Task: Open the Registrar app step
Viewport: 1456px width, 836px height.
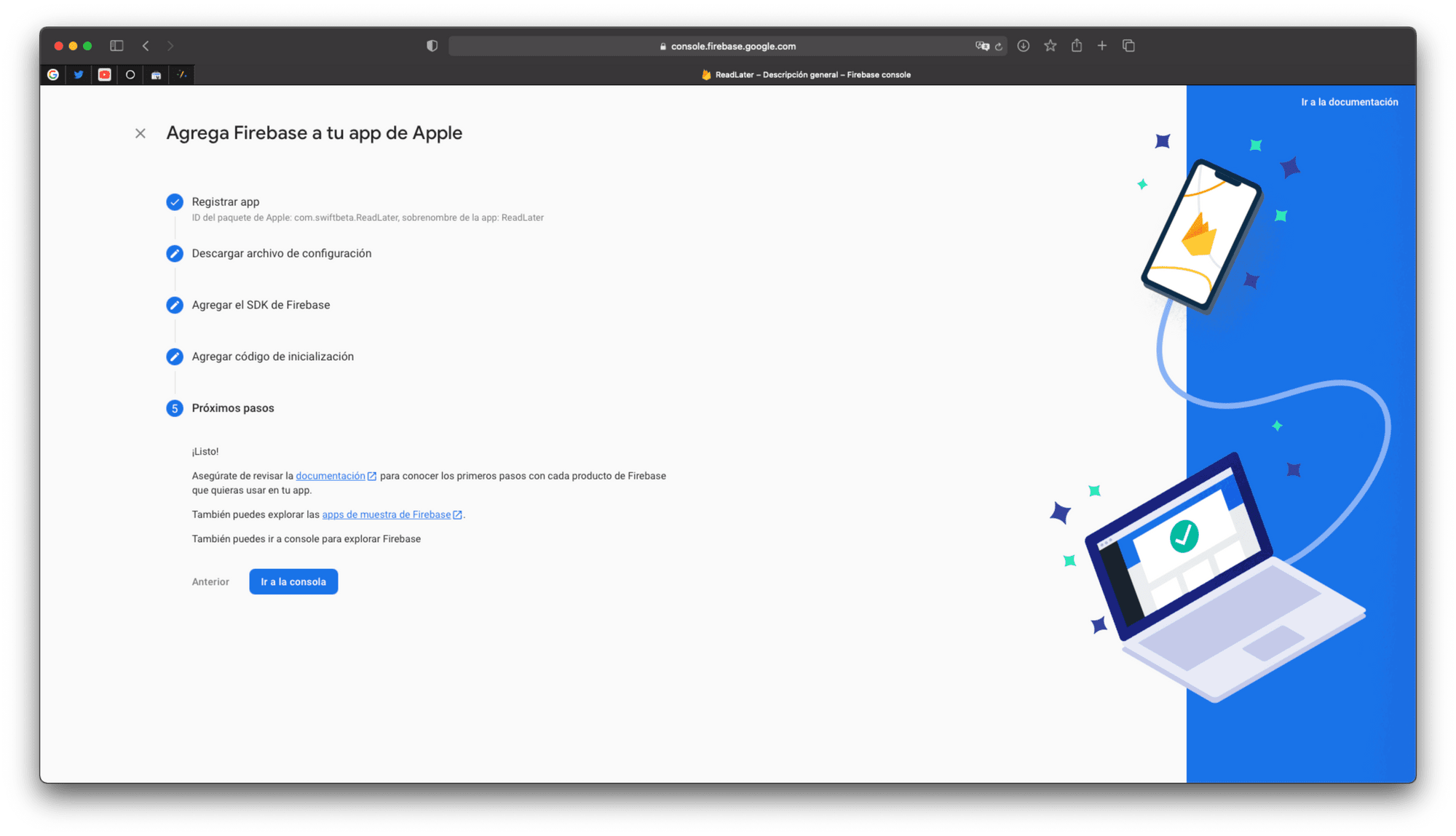Action: 226,202
